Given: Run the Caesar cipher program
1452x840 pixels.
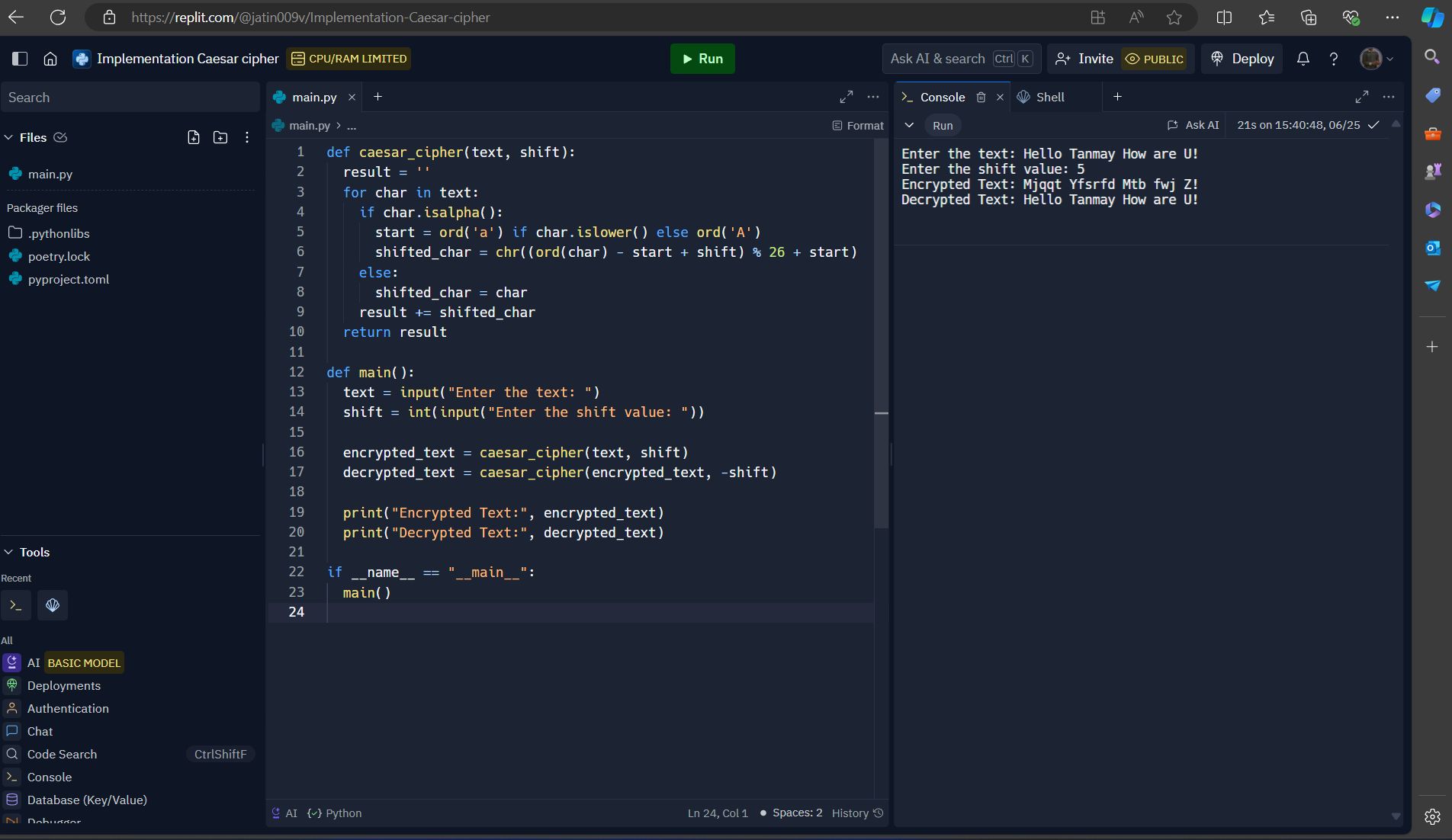Looking at the screenshot, I should pos(702,58).
